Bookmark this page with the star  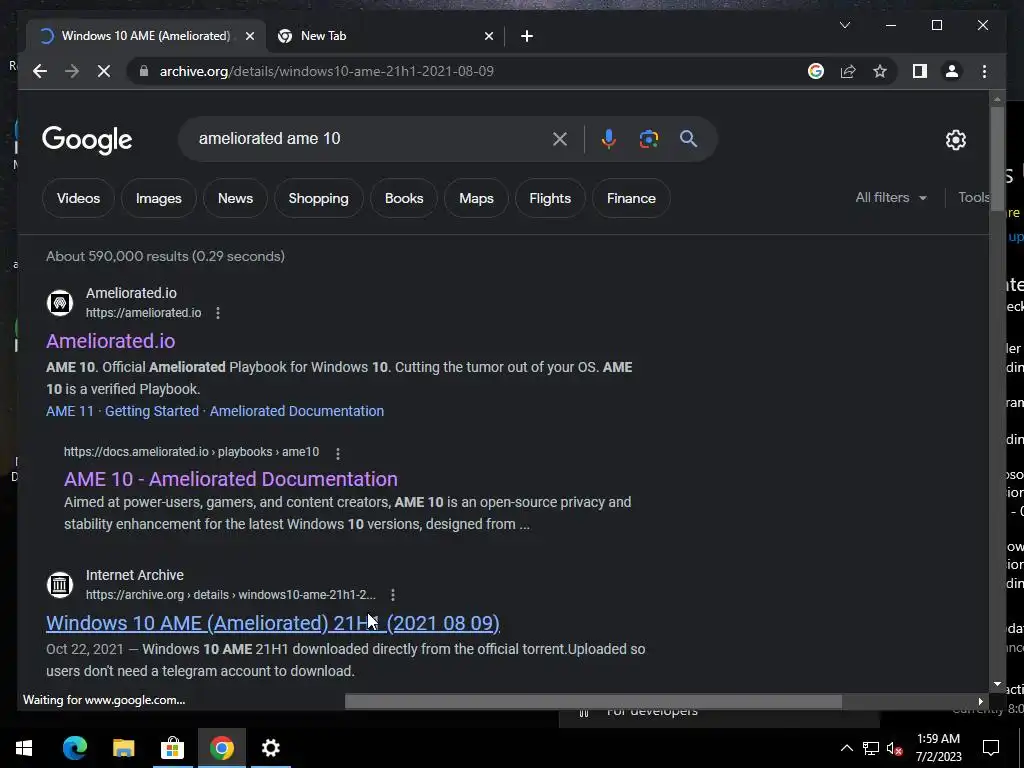(x=880, y=71)
